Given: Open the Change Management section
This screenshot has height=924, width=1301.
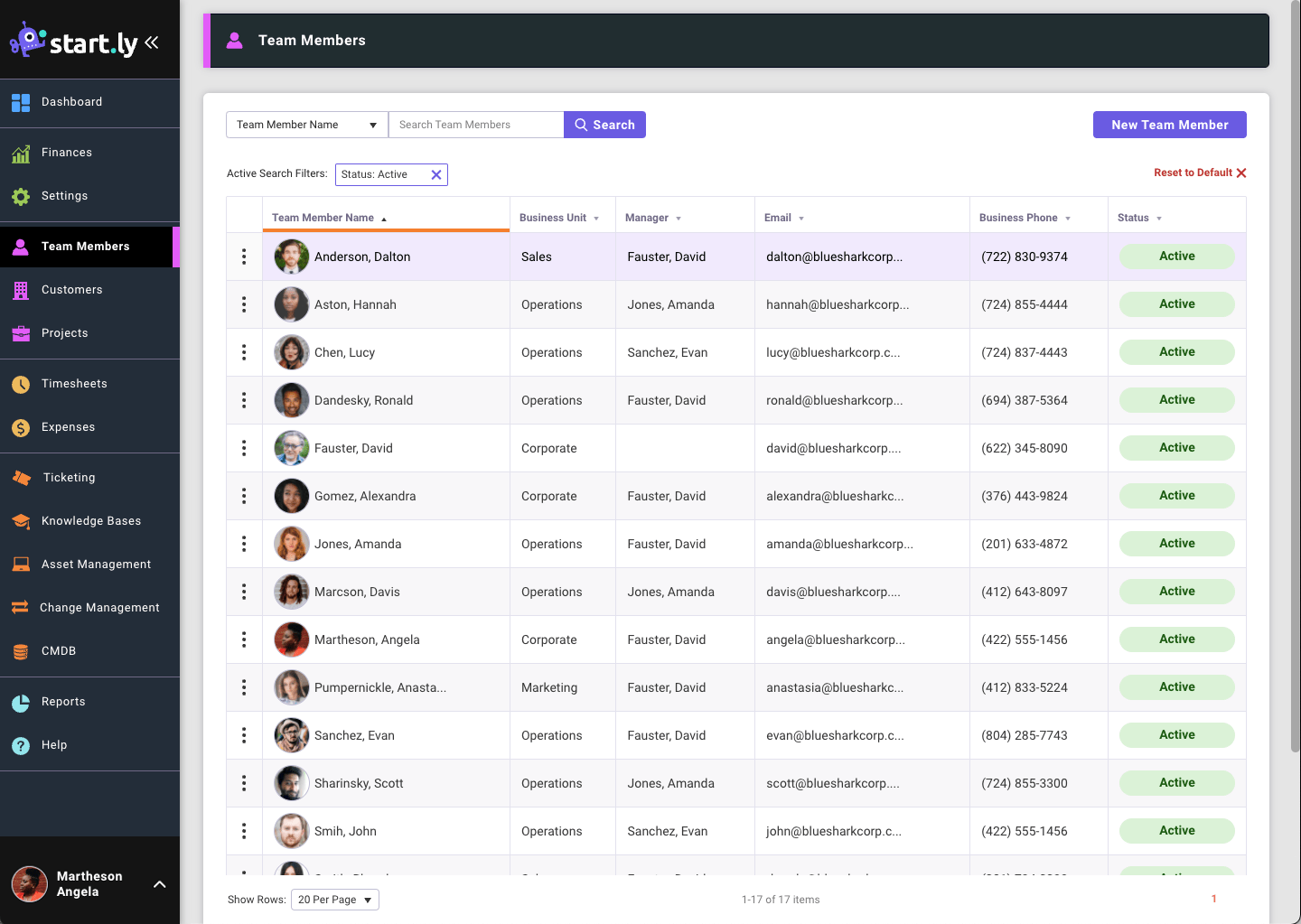Looking at the screenshot, I should (99, 607).
